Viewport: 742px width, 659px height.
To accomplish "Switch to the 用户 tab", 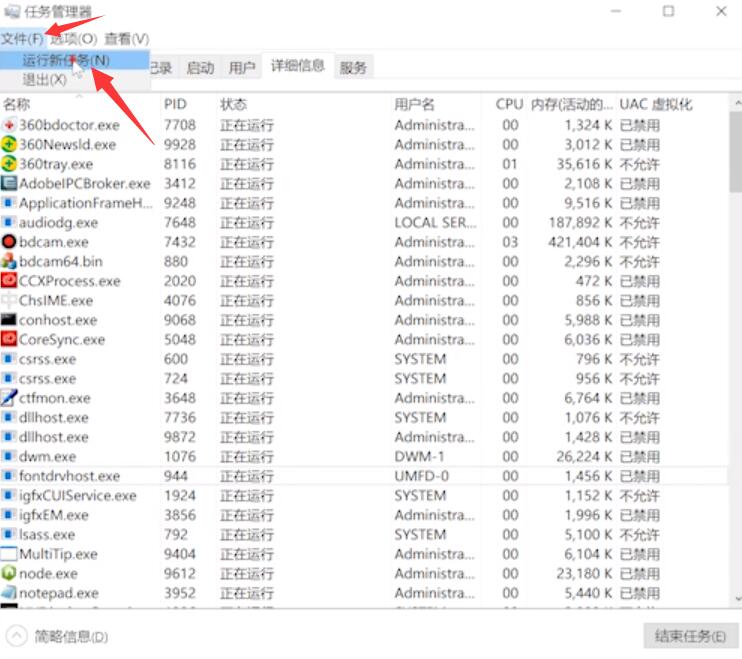I will pos(242,68).
